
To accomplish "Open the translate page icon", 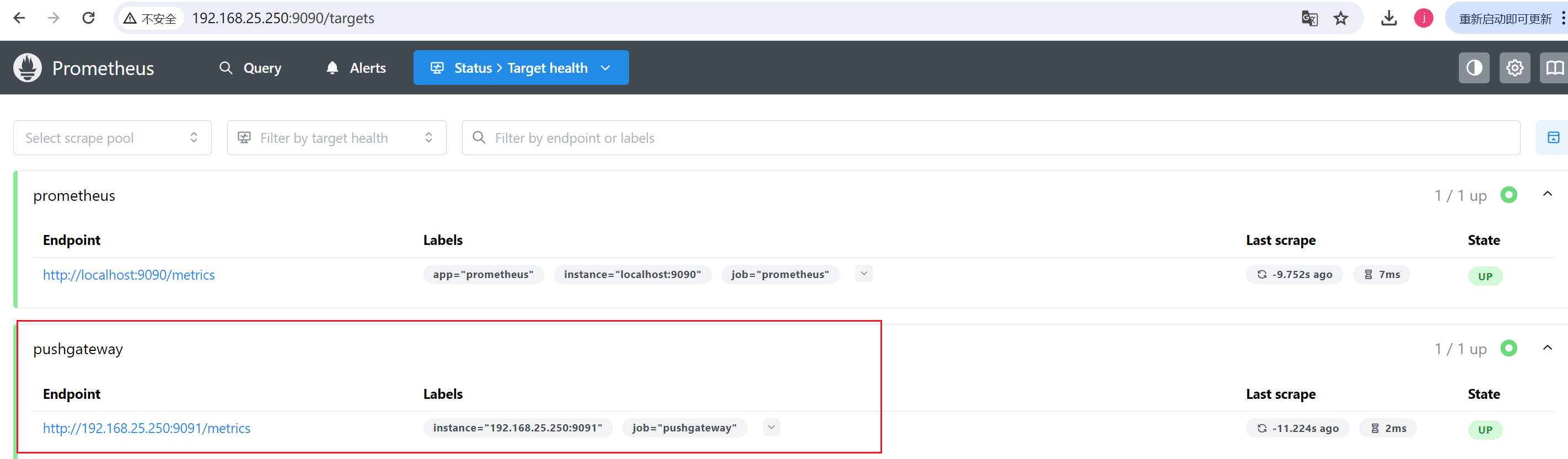I will coord(1309,19).
